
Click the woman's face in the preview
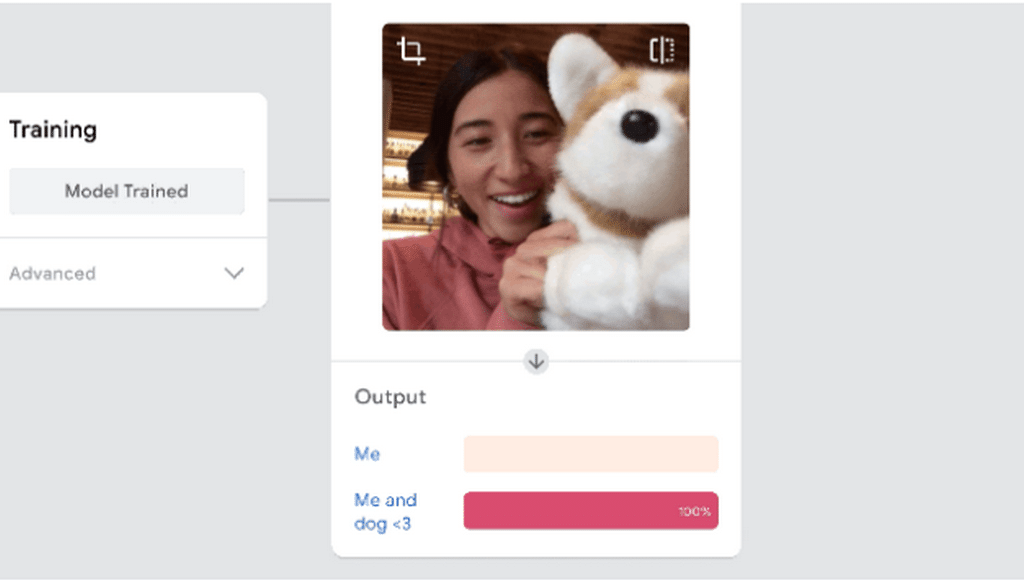(x=503, y=153)
